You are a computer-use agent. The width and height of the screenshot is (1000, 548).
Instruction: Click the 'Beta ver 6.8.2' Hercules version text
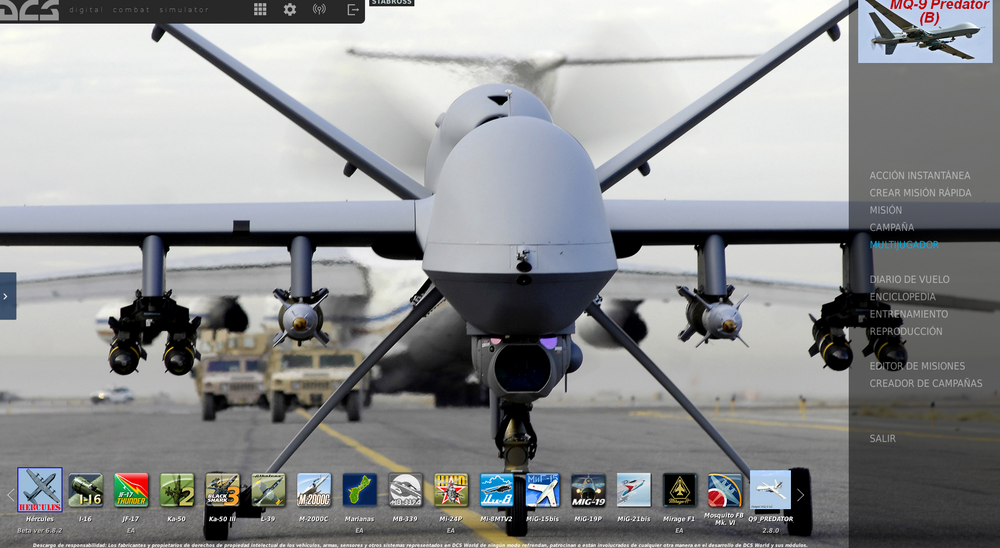(x=40, y=530)
